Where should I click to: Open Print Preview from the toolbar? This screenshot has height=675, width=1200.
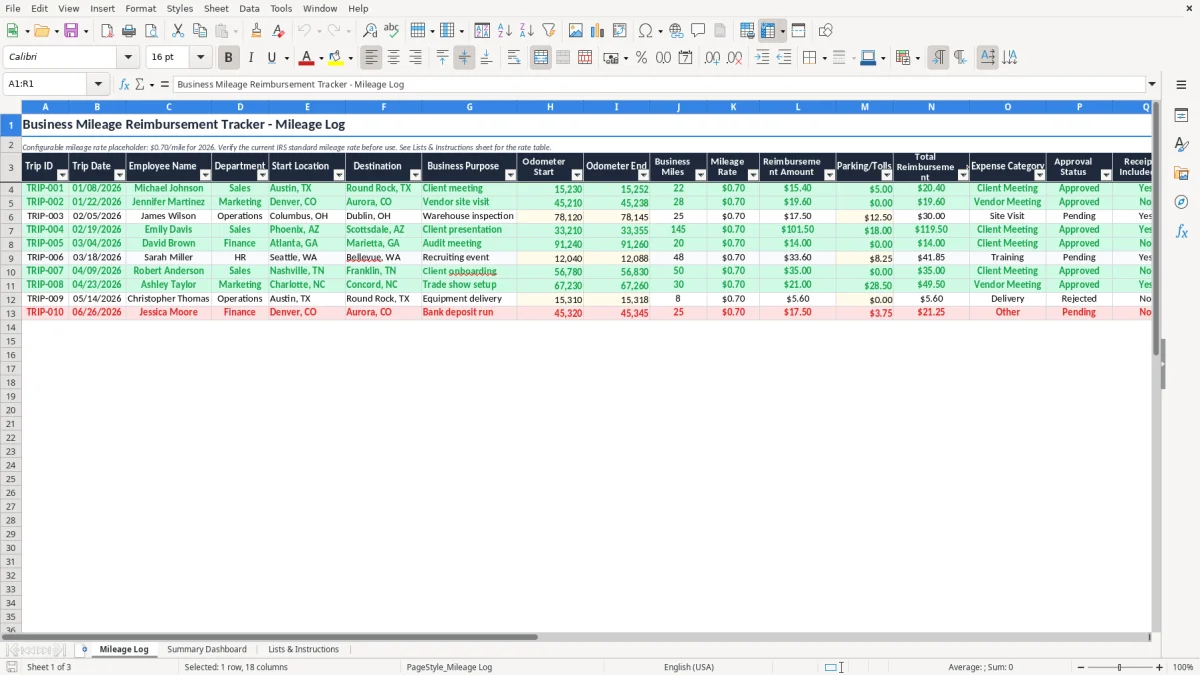click(151, 31)
